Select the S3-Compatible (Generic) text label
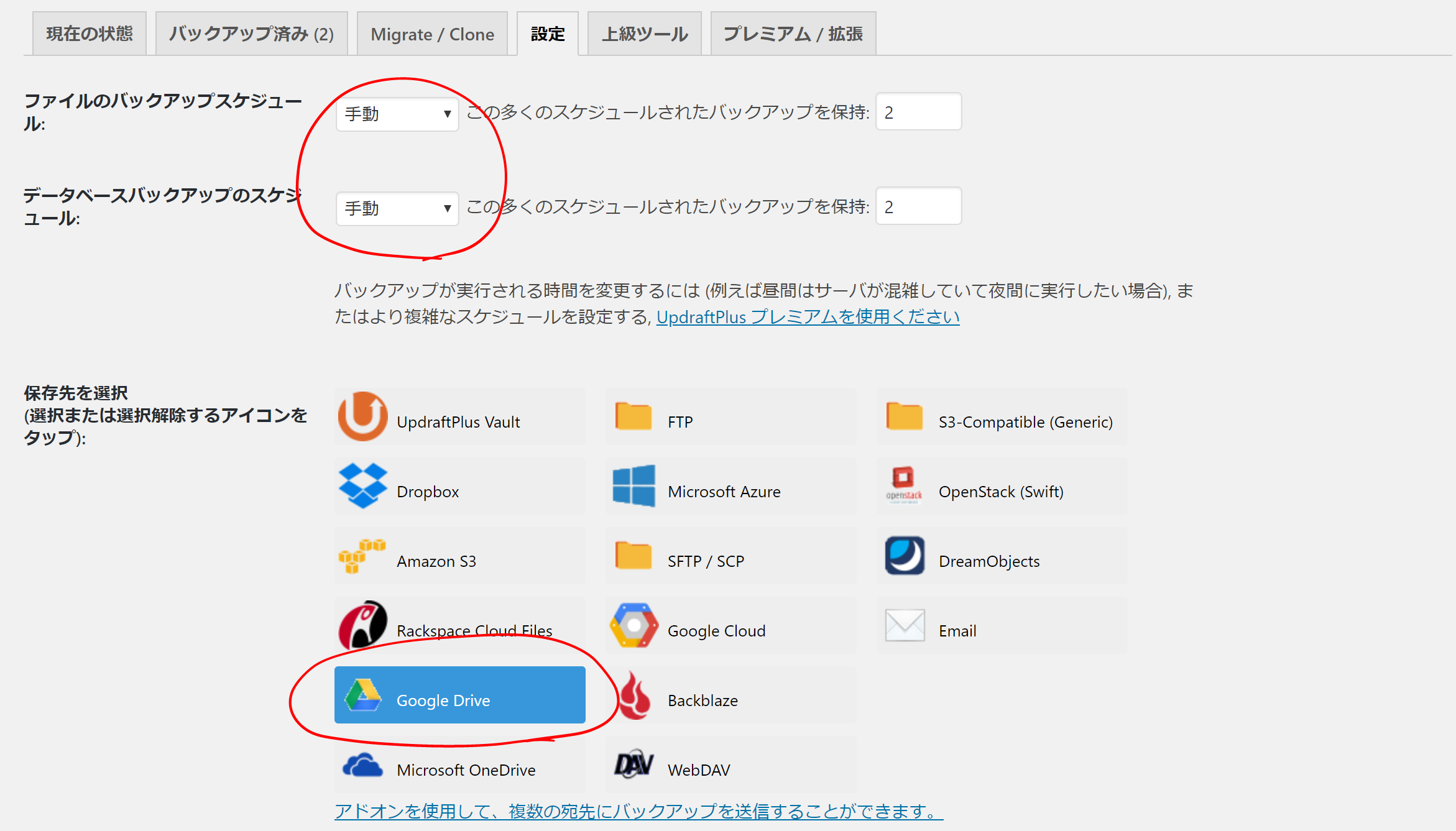 (x=1026, y=422)
